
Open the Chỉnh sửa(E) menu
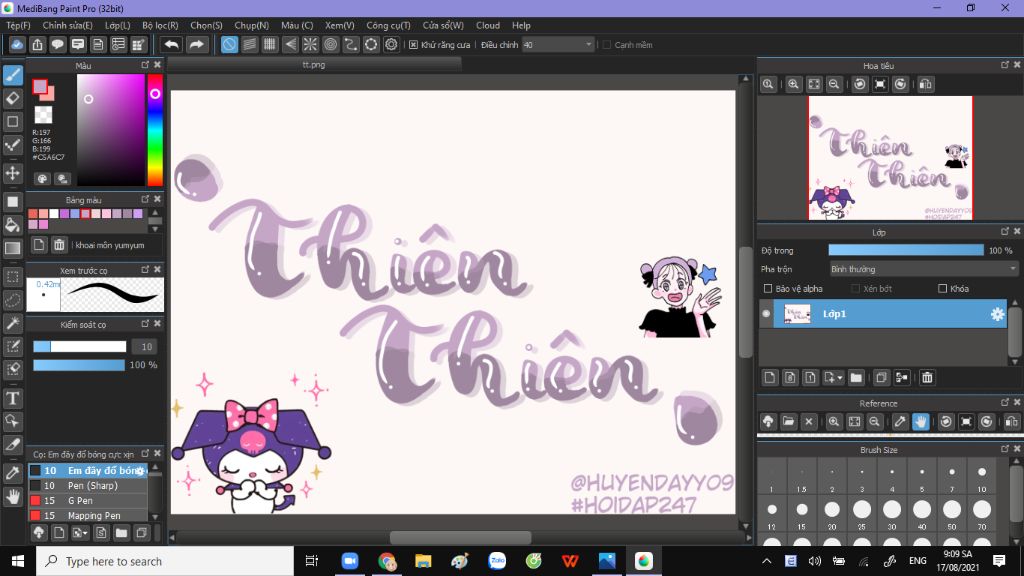click(x=67, y=25)
